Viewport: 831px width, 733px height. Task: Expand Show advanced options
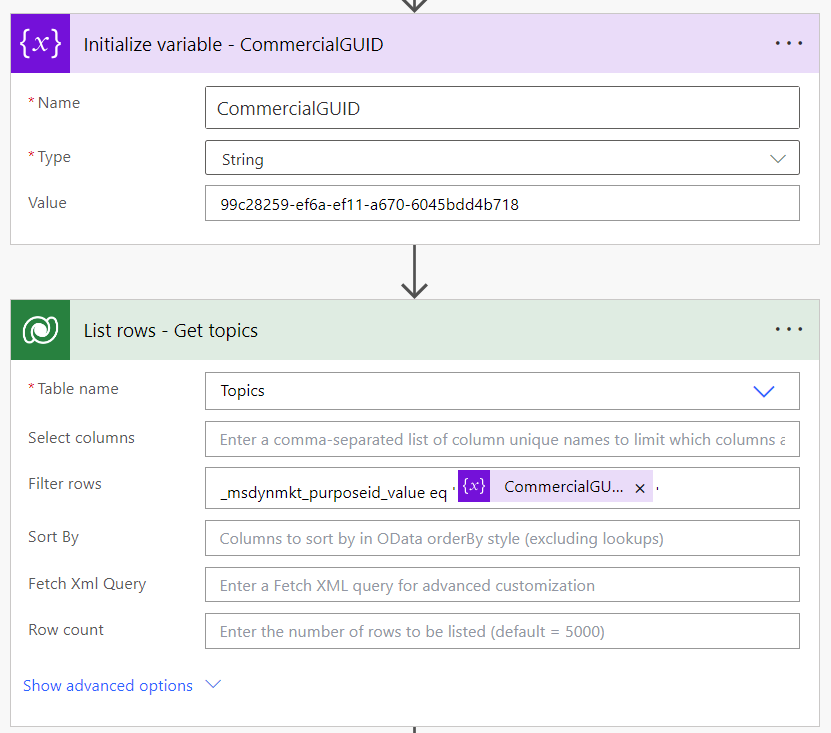pos(121,686)
